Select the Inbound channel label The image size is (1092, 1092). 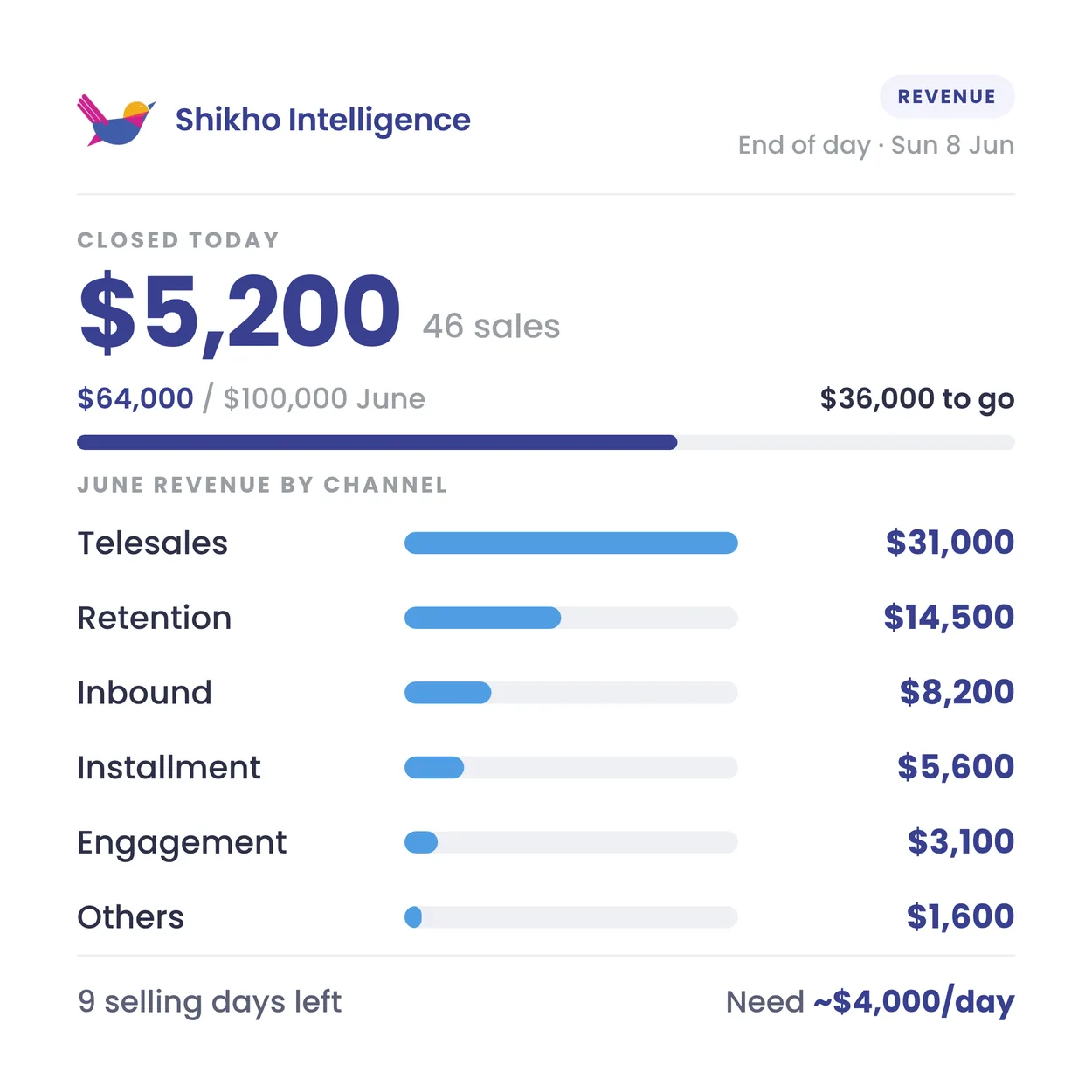145,693
